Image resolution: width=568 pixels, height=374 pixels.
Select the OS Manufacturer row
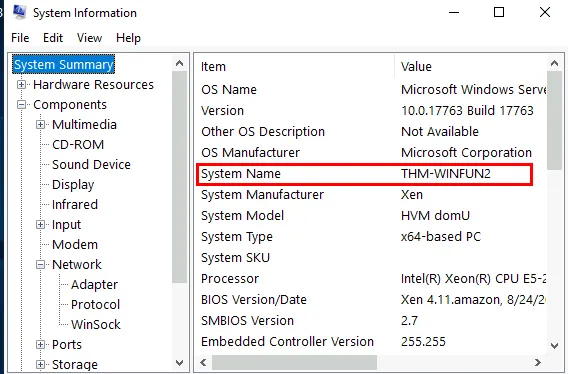(x=371, y=153)
